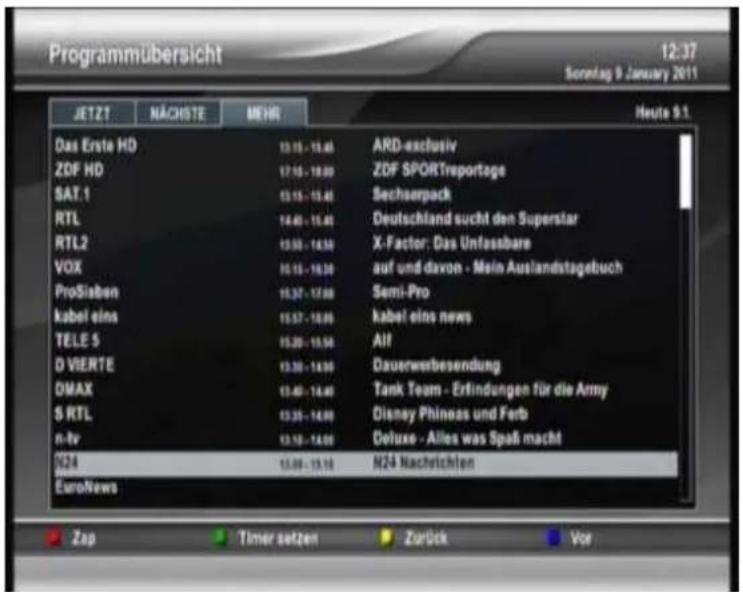Viewport: 743px width, 592px height.
Task: Click the 12:37 clock display
Action: (679, 52)
